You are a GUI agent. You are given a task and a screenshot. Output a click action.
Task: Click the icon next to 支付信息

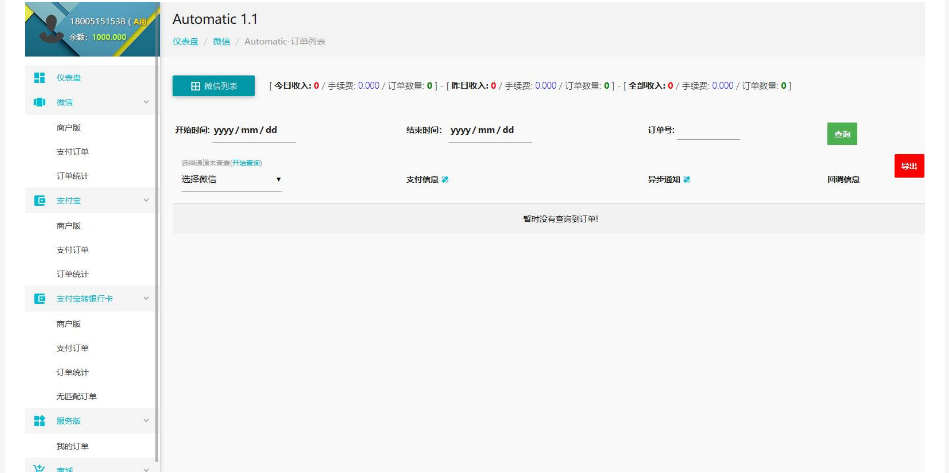pyautogui.click(x=445, y=180)
